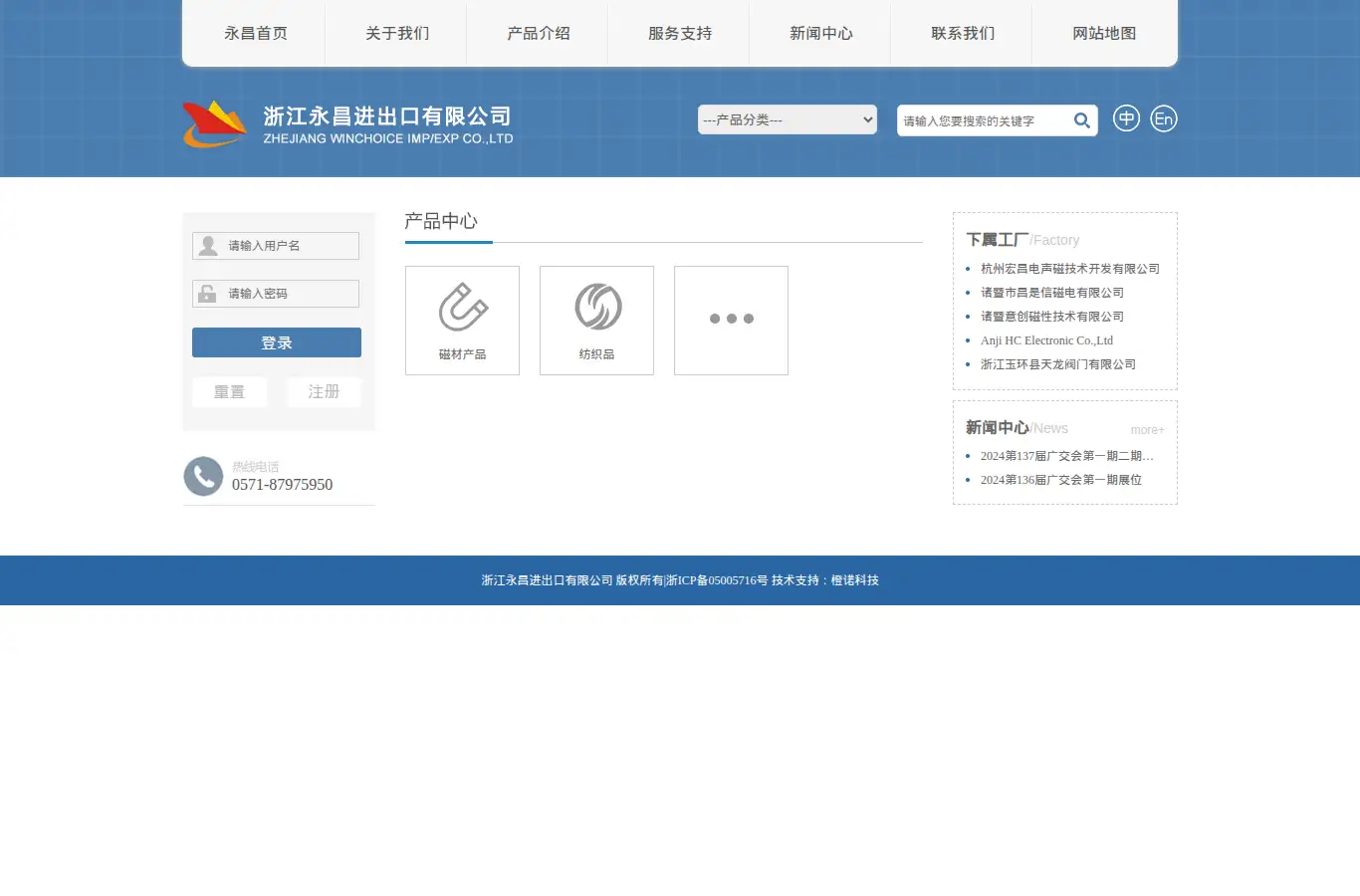
Task: Open the 服务支持 menu item
Action: (679, 33)
